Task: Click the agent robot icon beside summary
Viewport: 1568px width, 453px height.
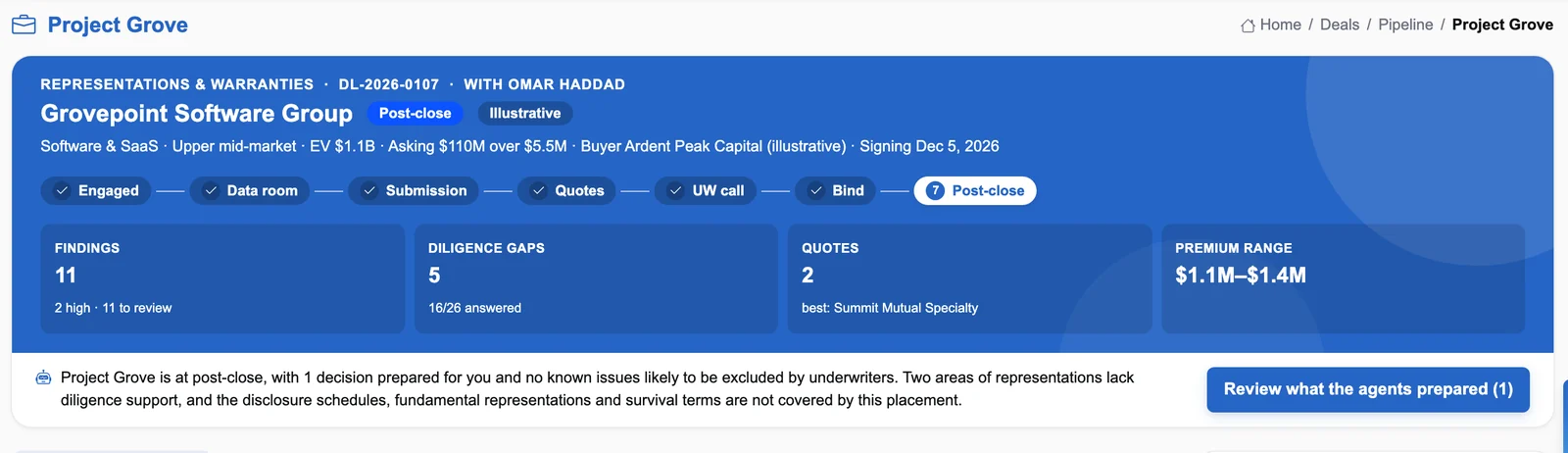Action: (x=43, y=377)
